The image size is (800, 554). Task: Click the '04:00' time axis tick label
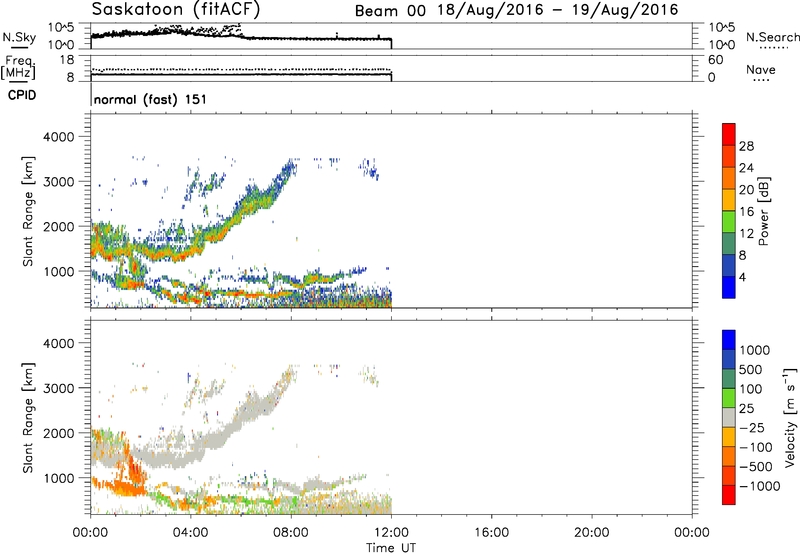tap(190, 533)
